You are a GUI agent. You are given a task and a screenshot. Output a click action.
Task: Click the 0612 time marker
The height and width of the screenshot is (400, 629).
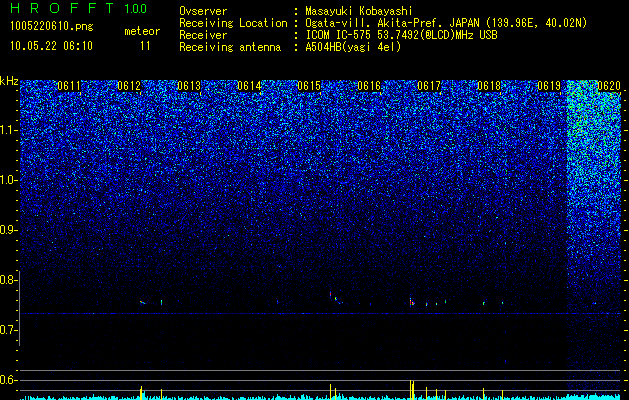tap(129, 86)
